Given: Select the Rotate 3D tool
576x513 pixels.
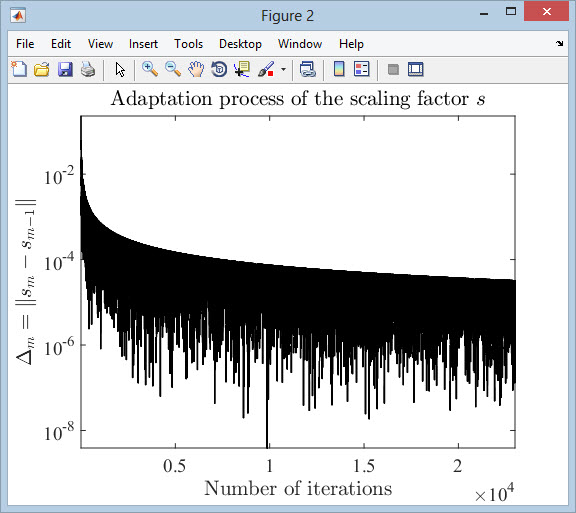Looking at the screenshot, I should tap(219, 69).
